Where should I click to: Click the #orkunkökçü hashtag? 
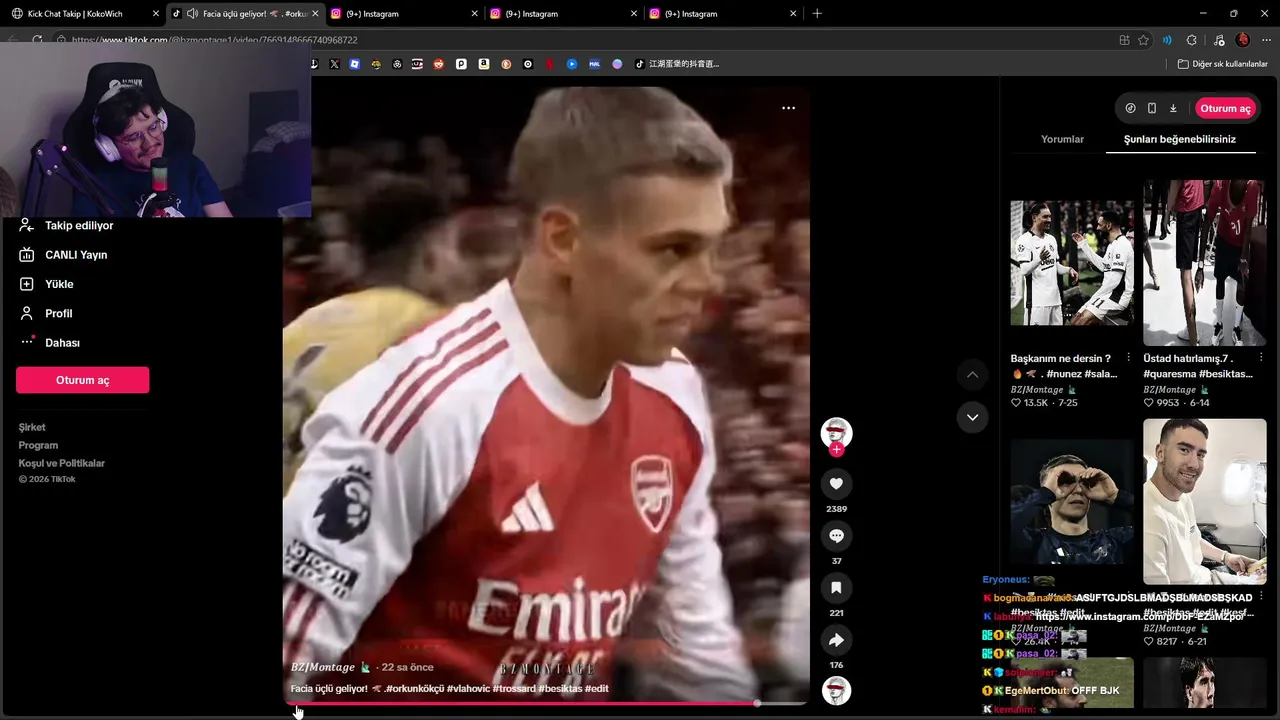[414, 689]
